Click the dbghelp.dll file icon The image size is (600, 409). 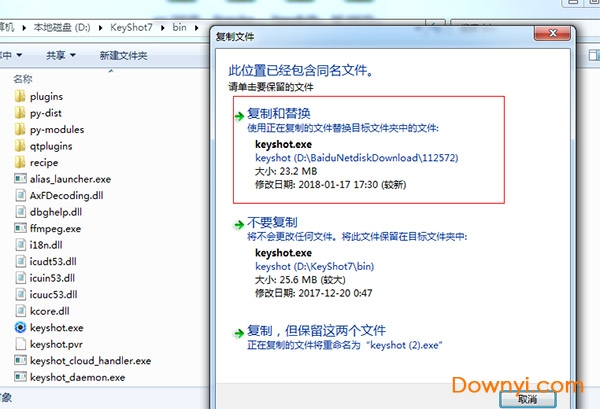click(20, 212)
